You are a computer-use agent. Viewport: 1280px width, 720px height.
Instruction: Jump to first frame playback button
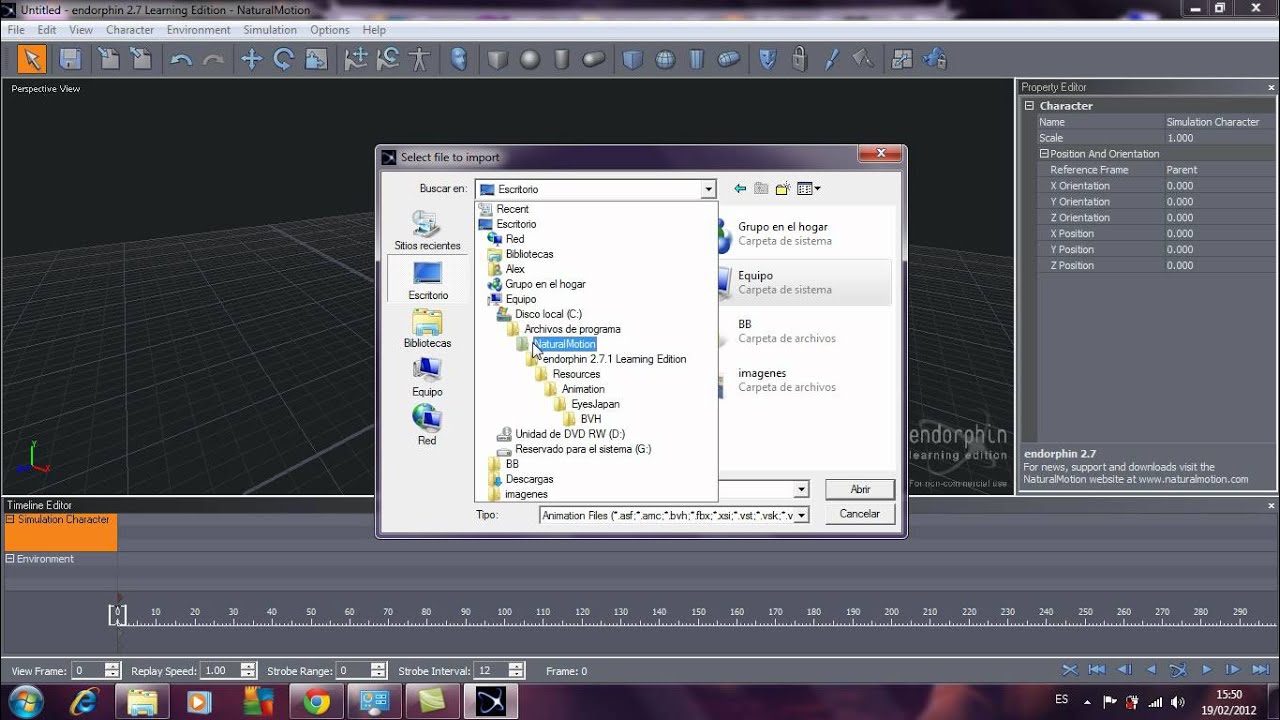coord(1097,670)
